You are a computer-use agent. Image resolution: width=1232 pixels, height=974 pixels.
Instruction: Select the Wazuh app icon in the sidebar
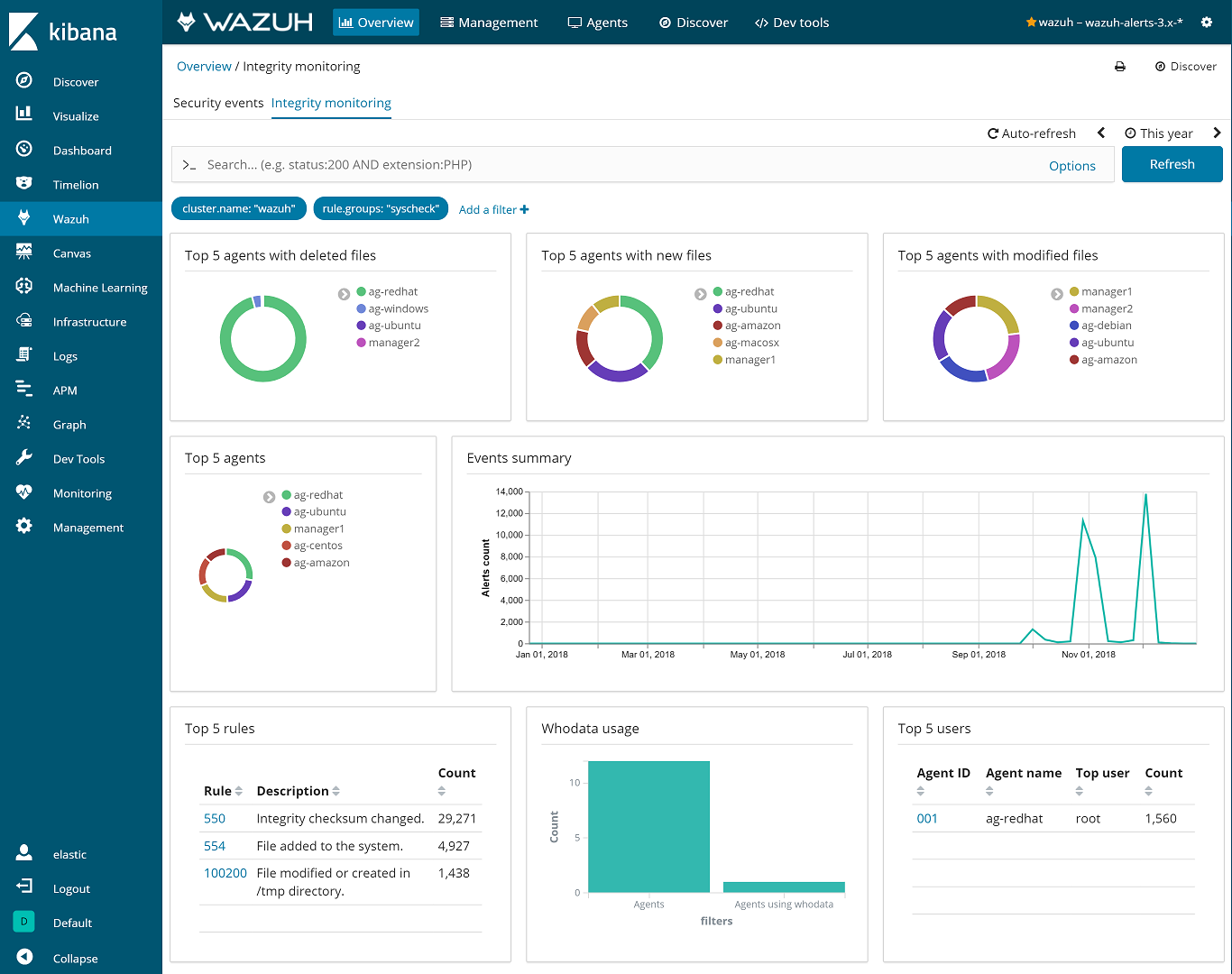point(24,218)
